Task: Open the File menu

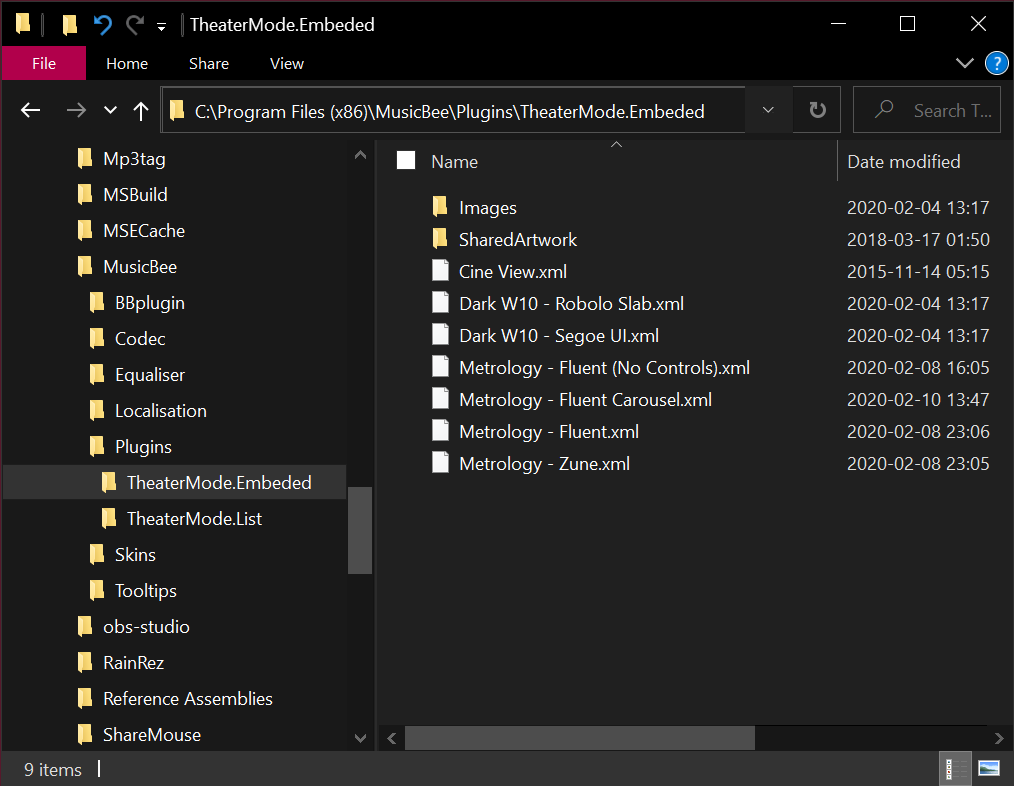Action: (x=44, y=63)
